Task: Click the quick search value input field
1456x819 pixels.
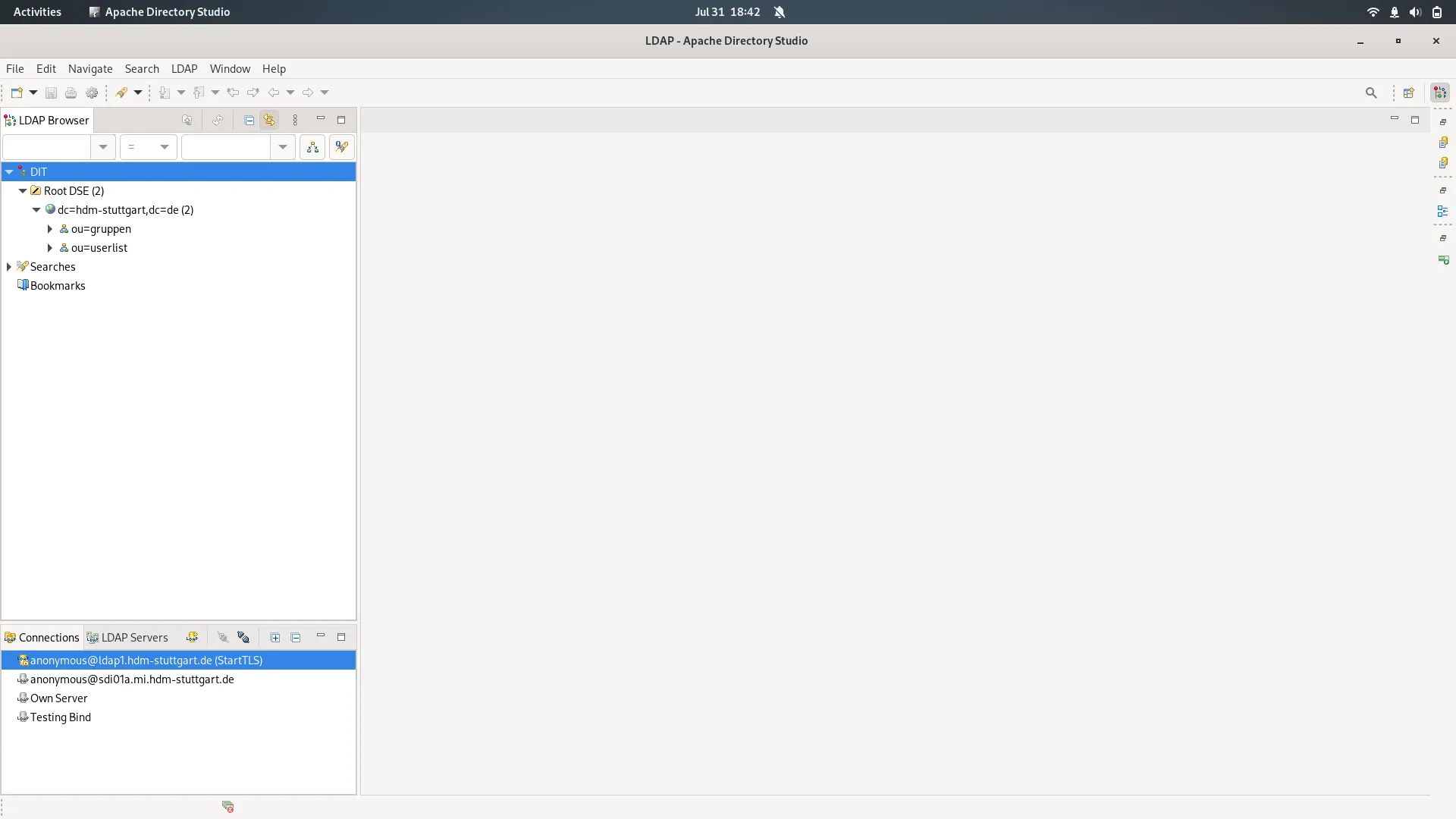Action: (225, 147)
